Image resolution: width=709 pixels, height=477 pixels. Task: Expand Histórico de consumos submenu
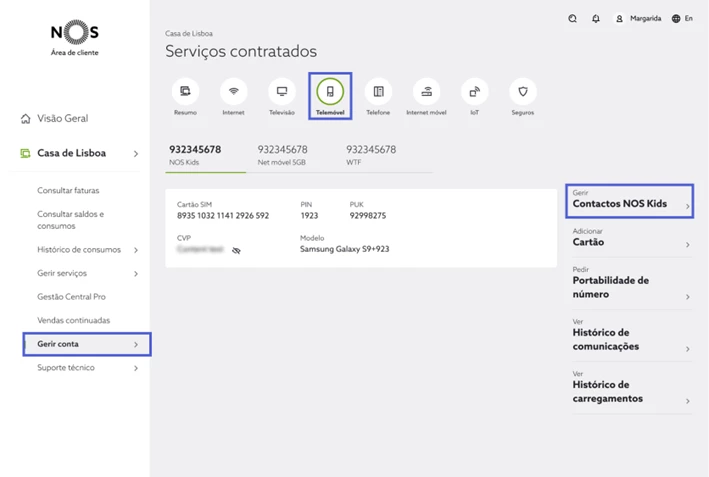[x=136, y=250]
